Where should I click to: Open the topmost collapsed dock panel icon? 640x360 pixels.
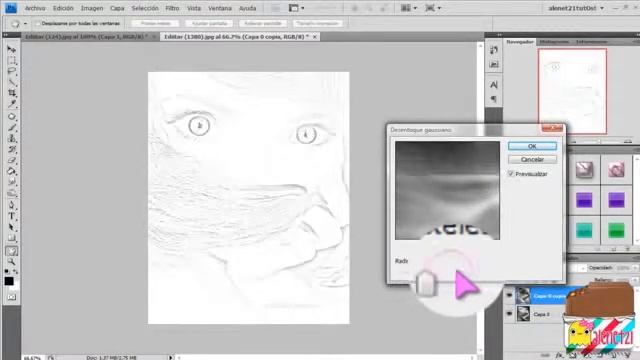494,50
